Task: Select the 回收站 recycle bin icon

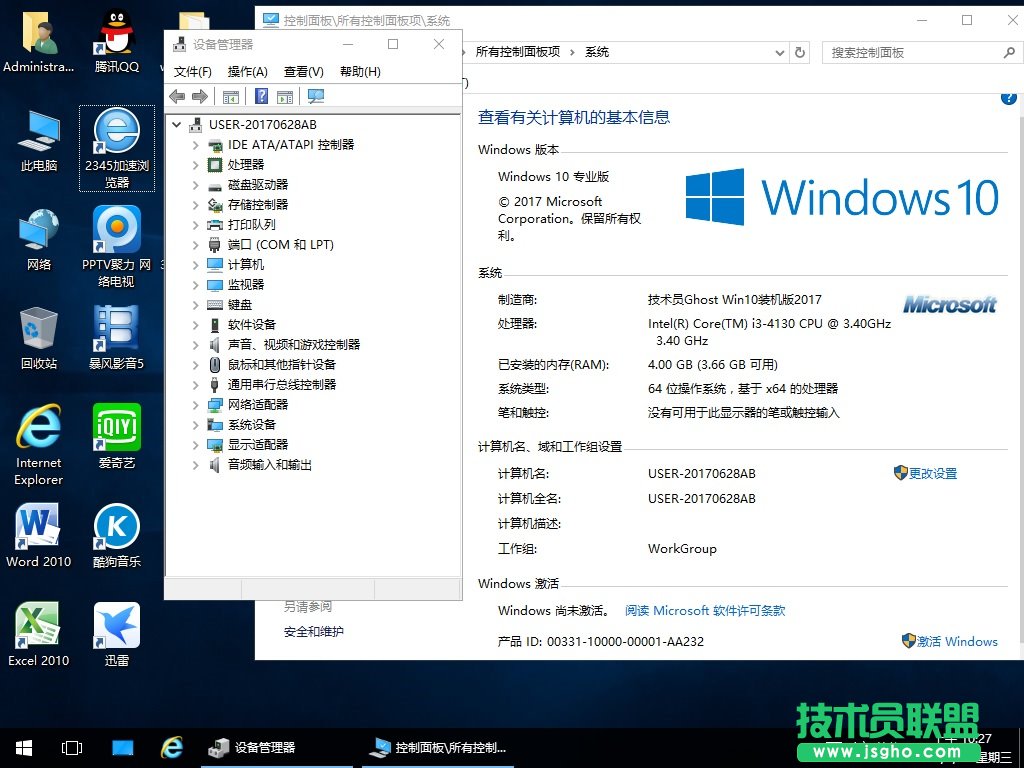Action: click(39, 338)
